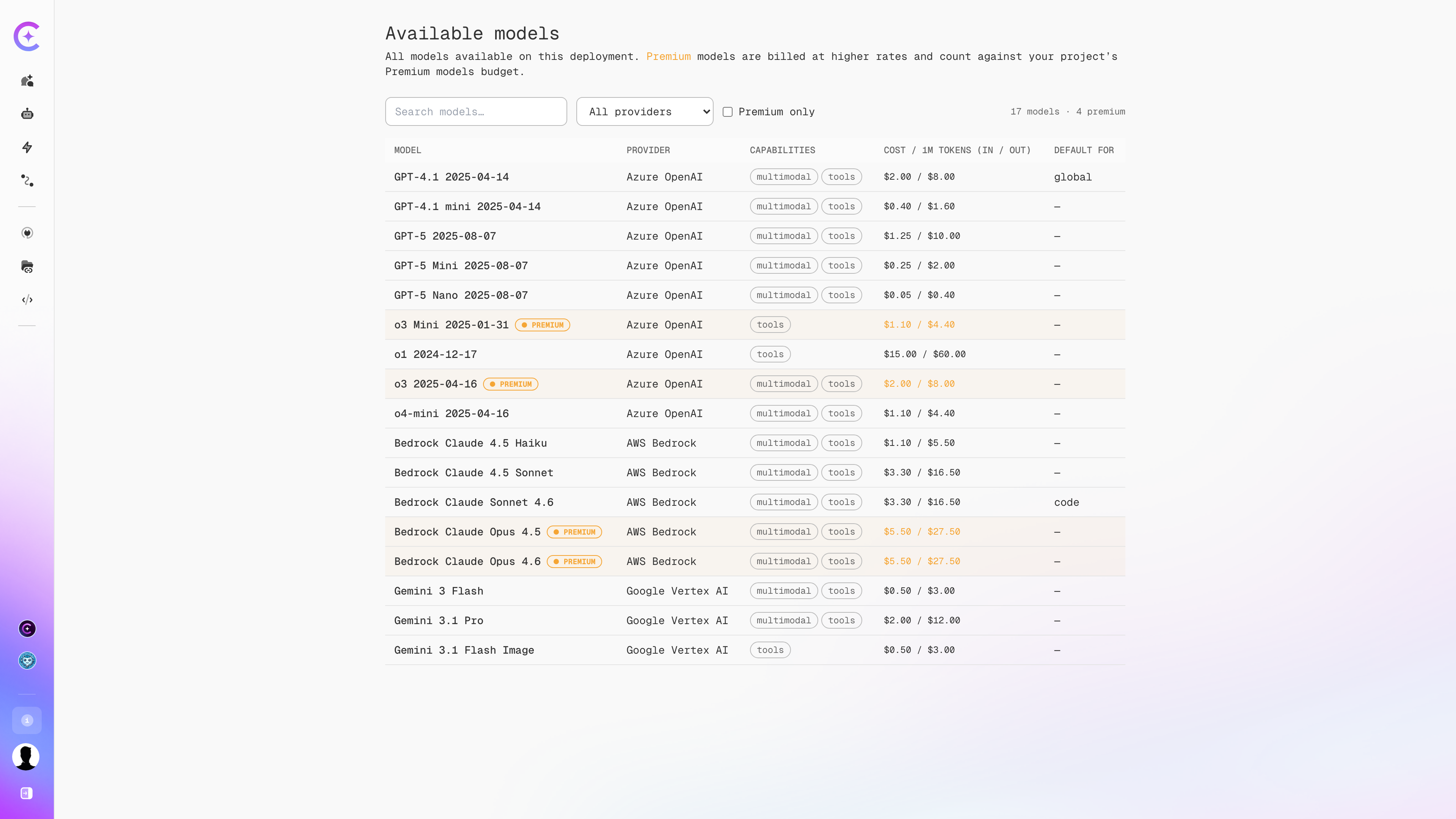1456x819 pixels.
Task: Click the multimodal tag on Gemini 3.1 Pro
Action: point(784,621)
